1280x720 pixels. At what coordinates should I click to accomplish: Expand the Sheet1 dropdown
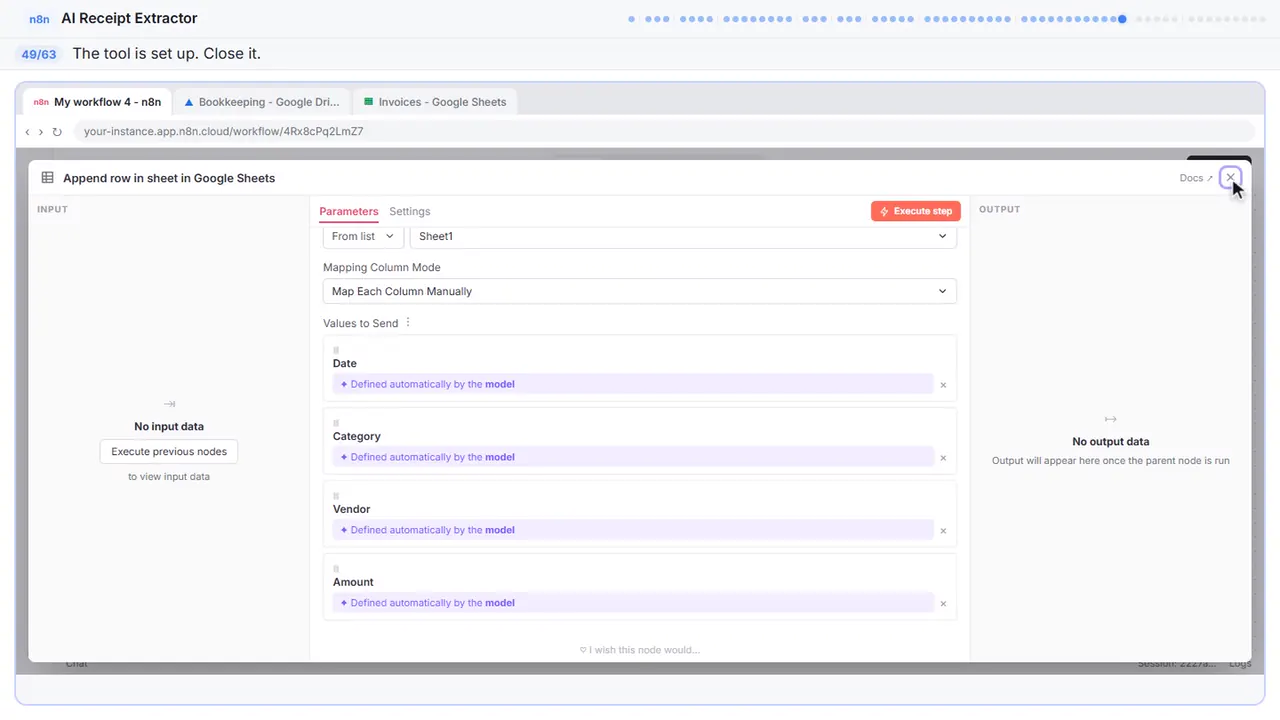click(683, 236)
